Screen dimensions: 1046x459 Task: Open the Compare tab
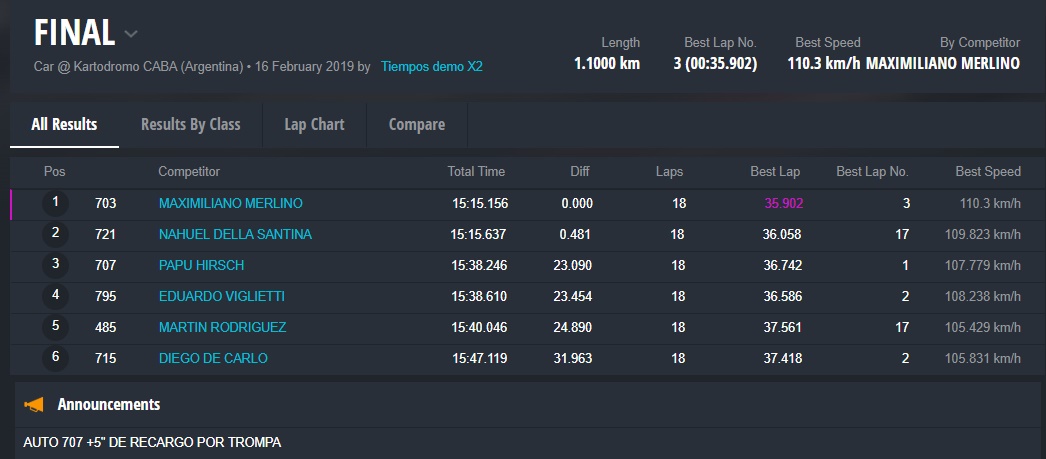pyautogui.click(x=416, y=125)
